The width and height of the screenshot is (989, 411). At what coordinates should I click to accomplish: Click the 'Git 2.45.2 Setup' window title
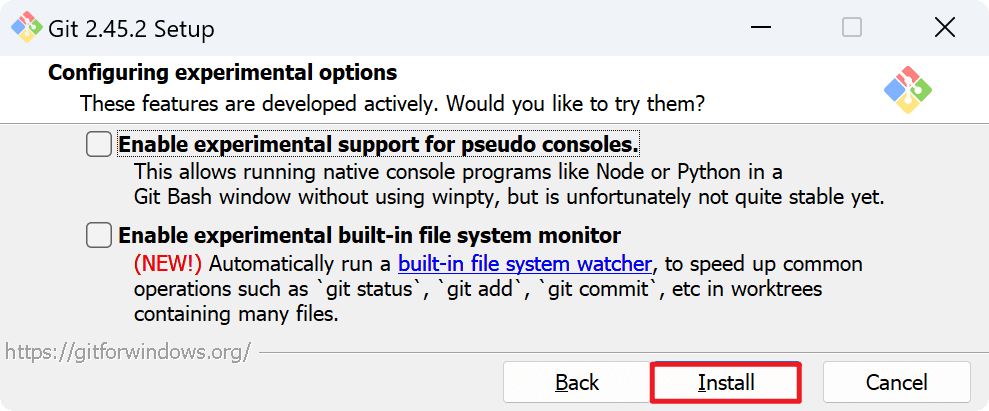131,29
